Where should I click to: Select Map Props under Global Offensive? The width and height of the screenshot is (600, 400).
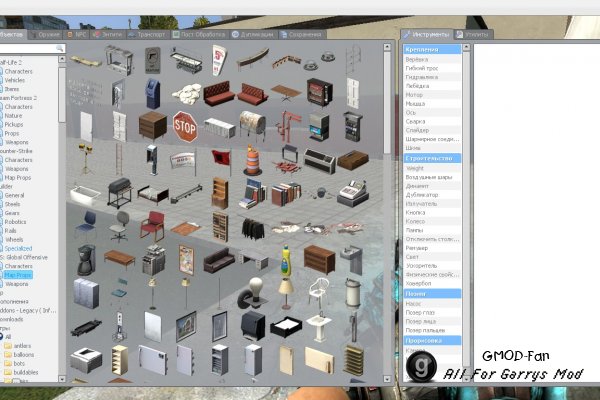tap(18, 275)
